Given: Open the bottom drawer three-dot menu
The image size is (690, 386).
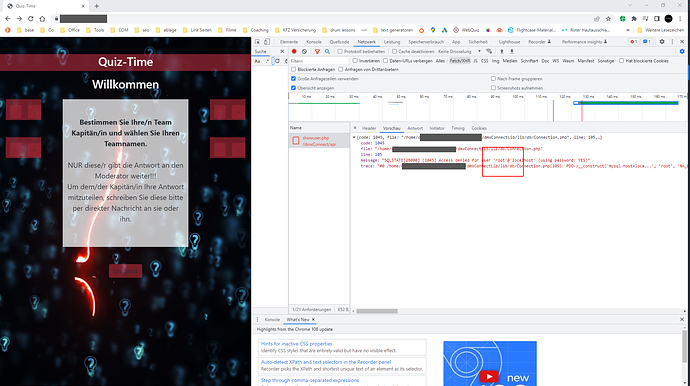Looking at the screenshot, I should (258, 320).
